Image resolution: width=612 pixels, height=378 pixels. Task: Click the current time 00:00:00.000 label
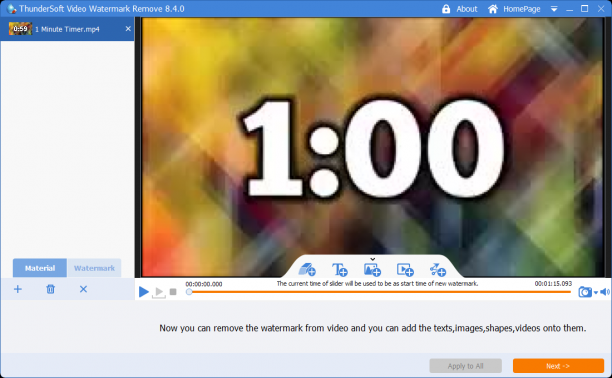tap(204, 284)
